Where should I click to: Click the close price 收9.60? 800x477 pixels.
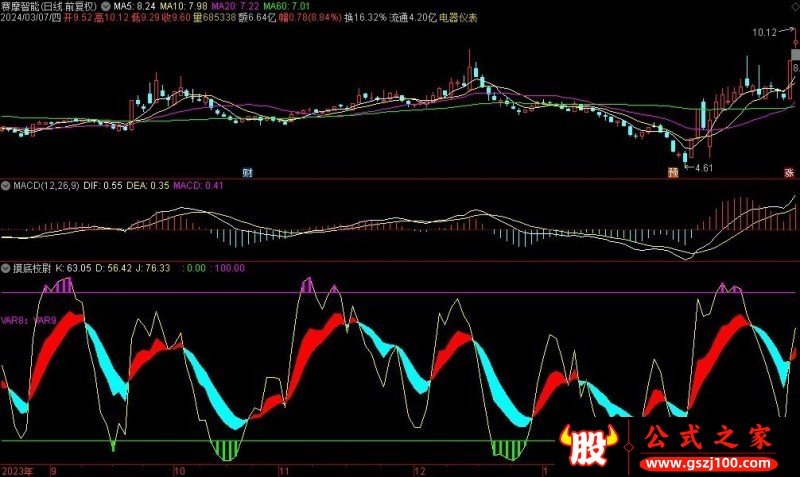tap(176, 18)
